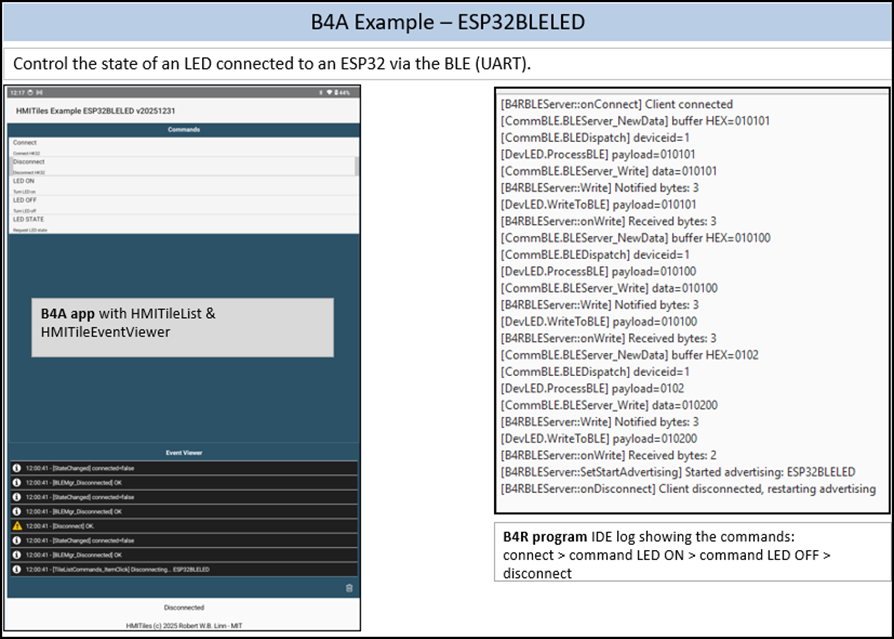Tap the LED STATE command tile
The image size is (894, 639).
pyautogui.click(x=184, y=224)
